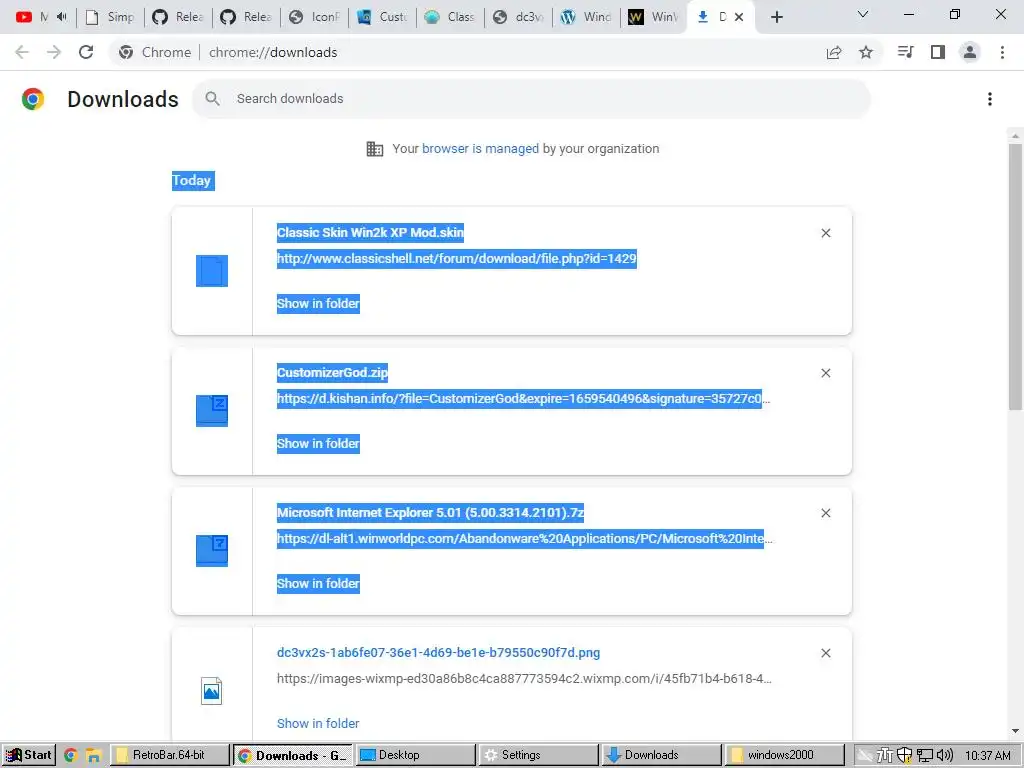Mute the YouTube tab via speaker icon

pyautogui.click(x=62, y=17)
